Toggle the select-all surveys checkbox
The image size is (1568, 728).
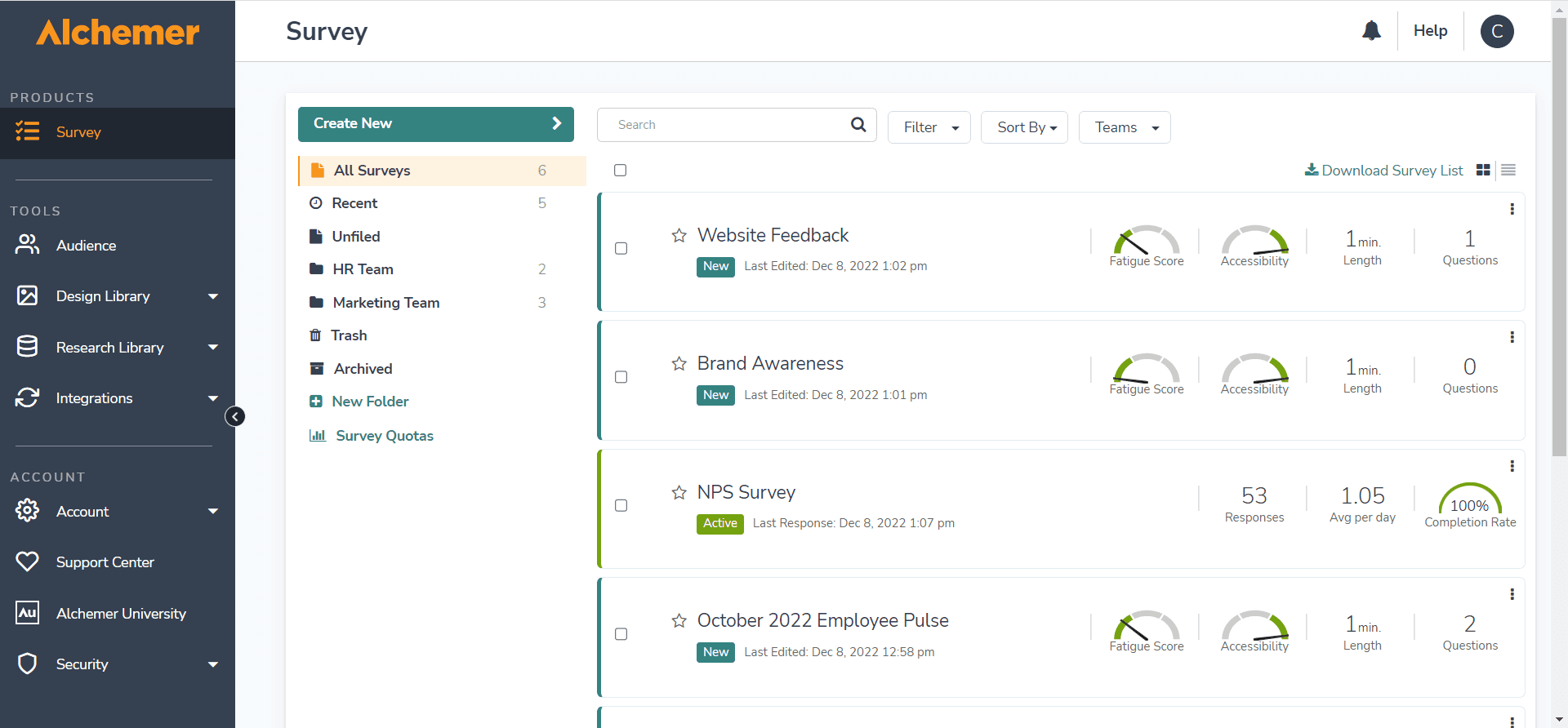pyautogui.click(x=621, y=171)
